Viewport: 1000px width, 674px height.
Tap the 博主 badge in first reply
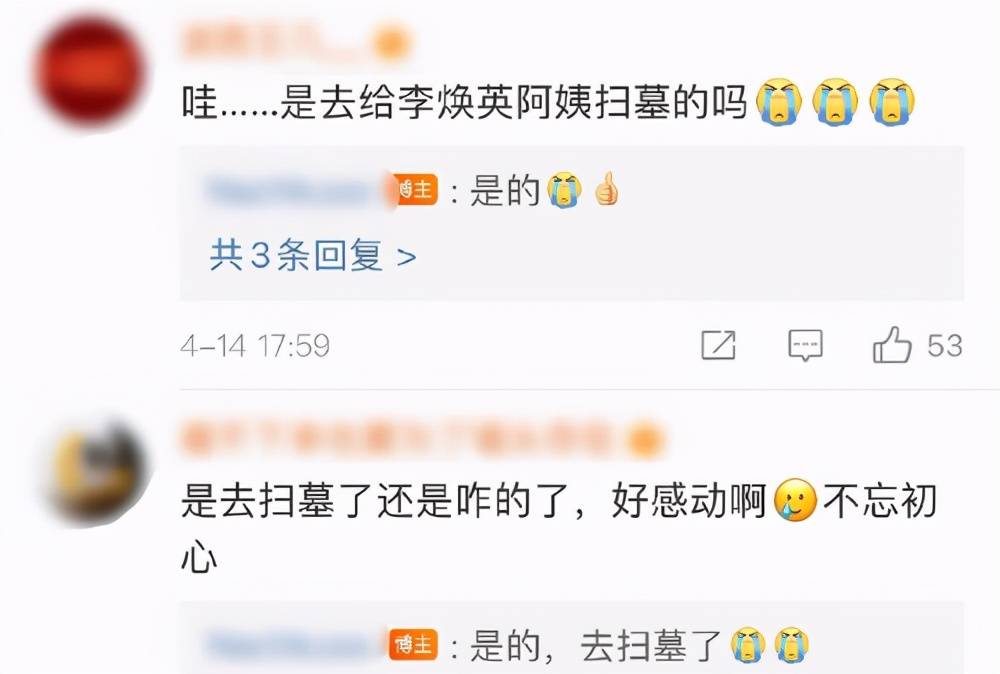416,189
